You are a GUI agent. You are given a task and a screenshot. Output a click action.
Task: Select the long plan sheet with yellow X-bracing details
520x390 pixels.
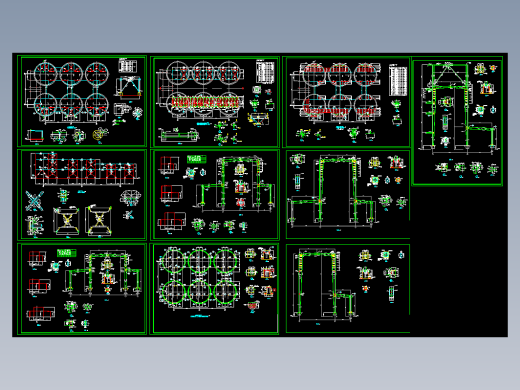(x=82, y=195)
